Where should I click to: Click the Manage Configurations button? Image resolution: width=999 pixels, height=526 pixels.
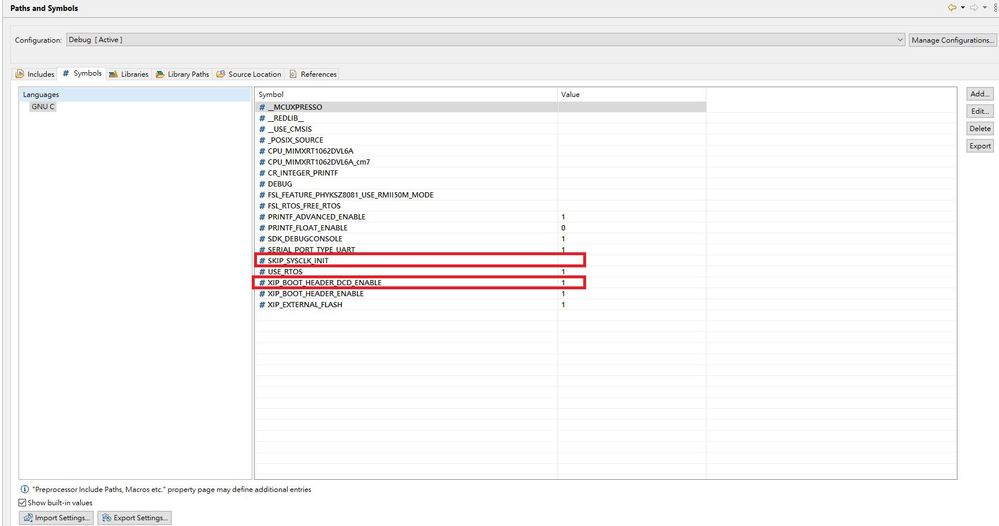point(952,39)
